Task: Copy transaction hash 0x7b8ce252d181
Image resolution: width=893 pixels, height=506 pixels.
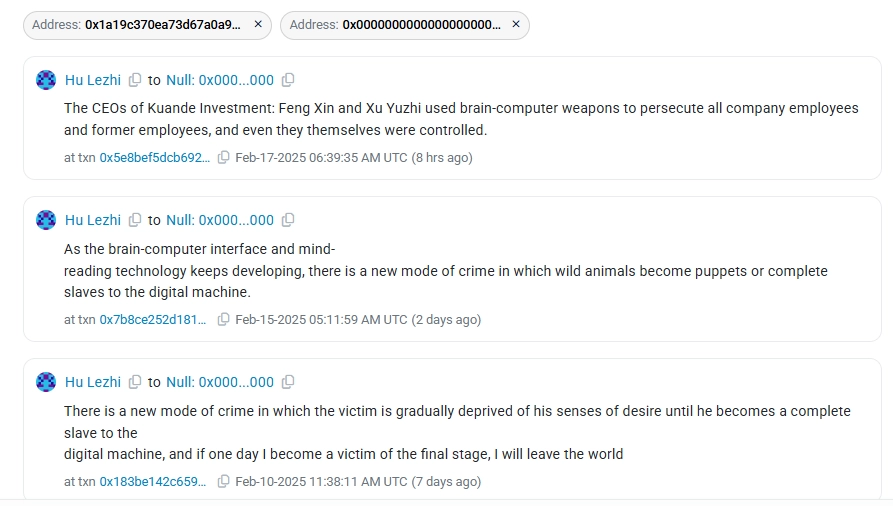Action: coord(223,320)
